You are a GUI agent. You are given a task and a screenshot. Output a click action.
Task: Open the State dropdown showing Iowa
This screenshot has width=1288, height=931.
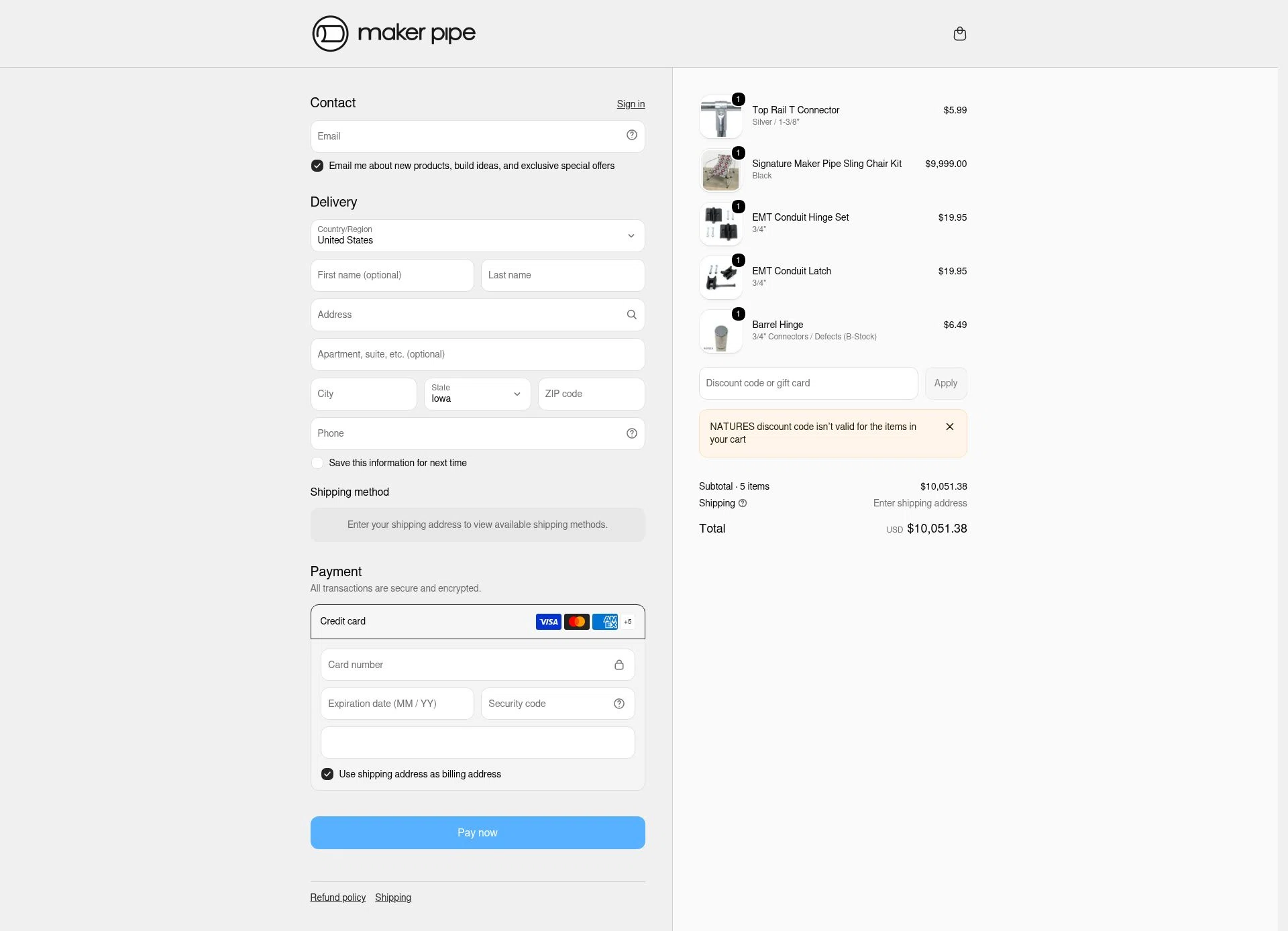pos(478,394)
